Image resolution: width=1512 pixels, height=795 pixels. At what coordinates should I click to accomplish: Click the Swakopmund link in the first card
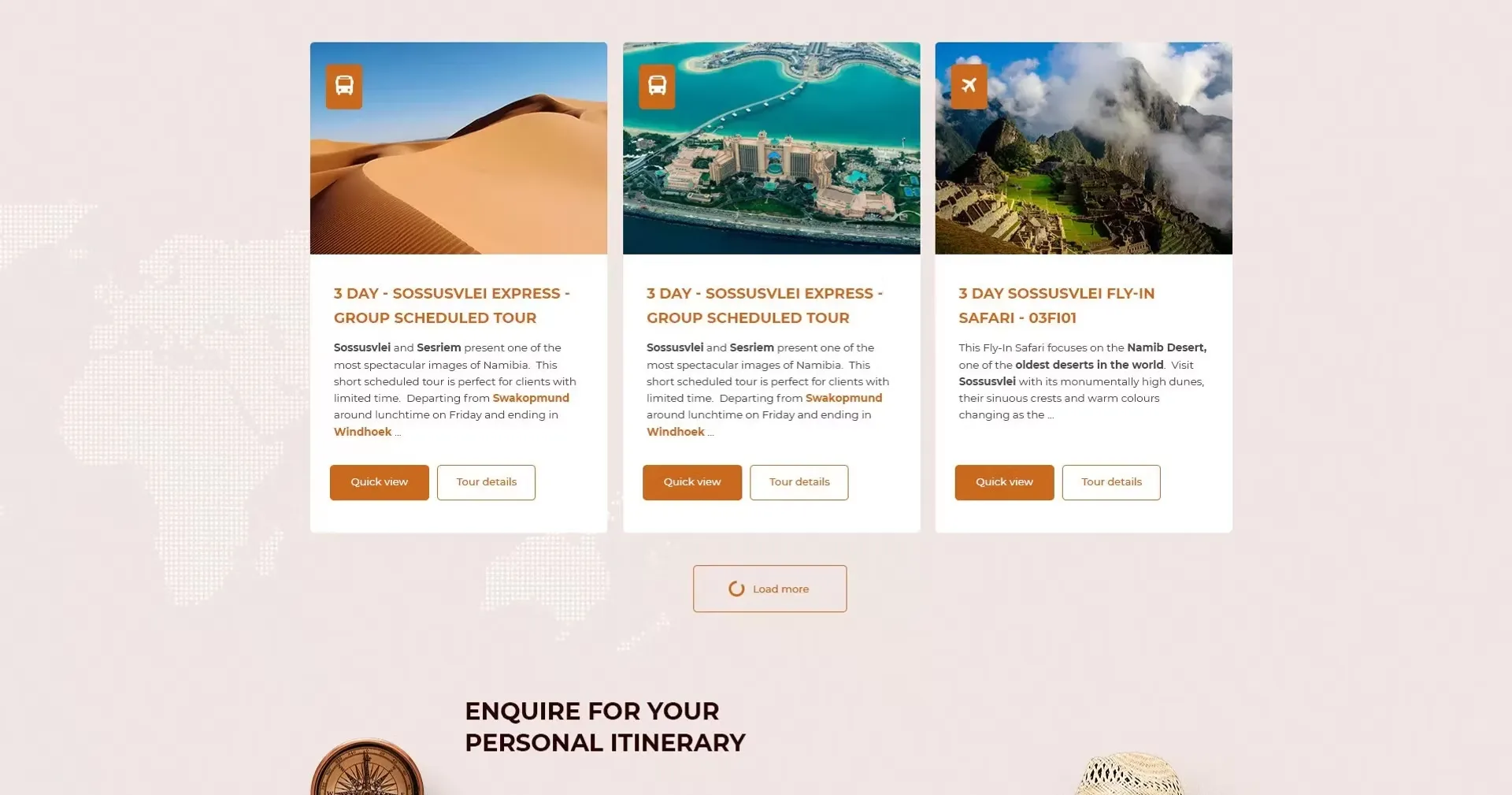pos(531,398)
